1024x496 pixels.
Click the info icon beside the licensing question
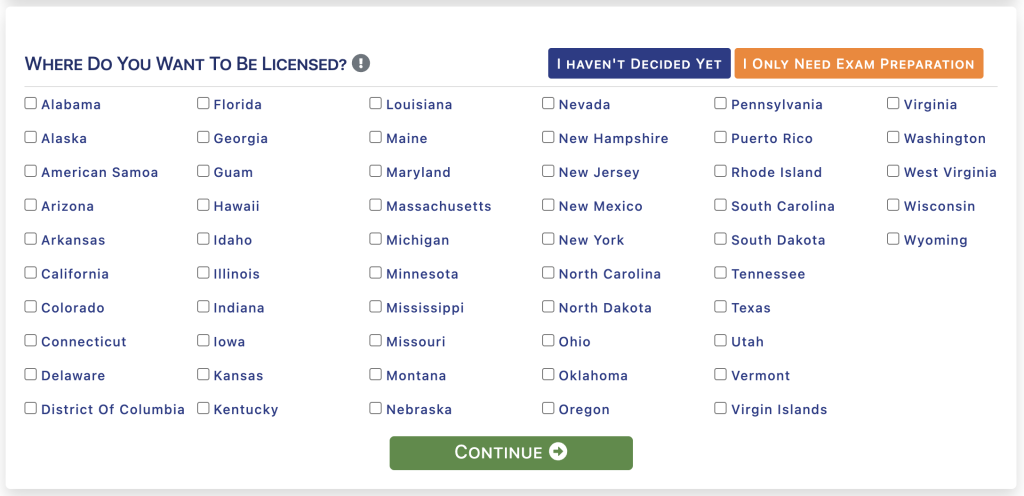pyautogui.click(x=361, y=63)
